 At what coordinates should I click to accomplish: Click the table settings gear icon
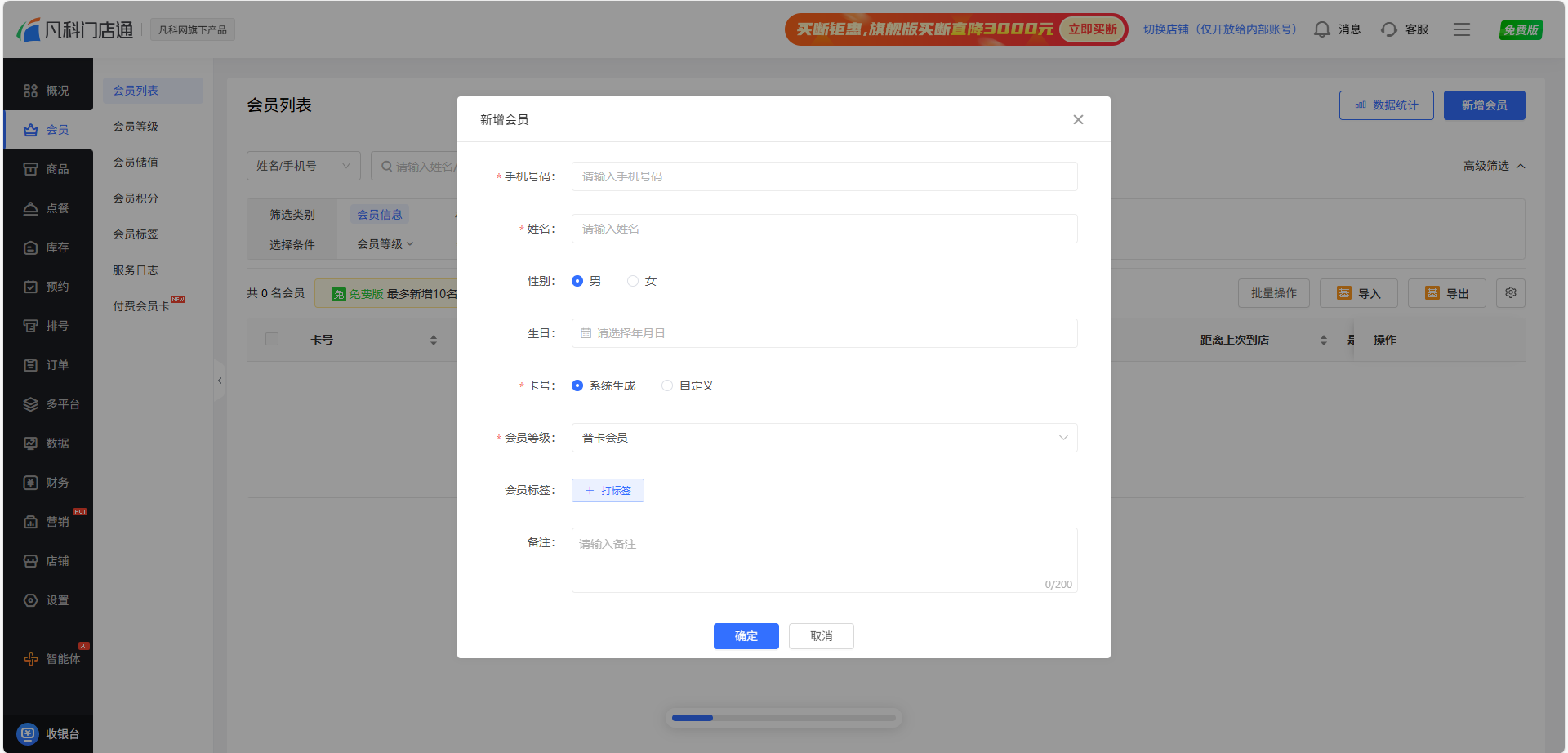(x=1510, y=293)
